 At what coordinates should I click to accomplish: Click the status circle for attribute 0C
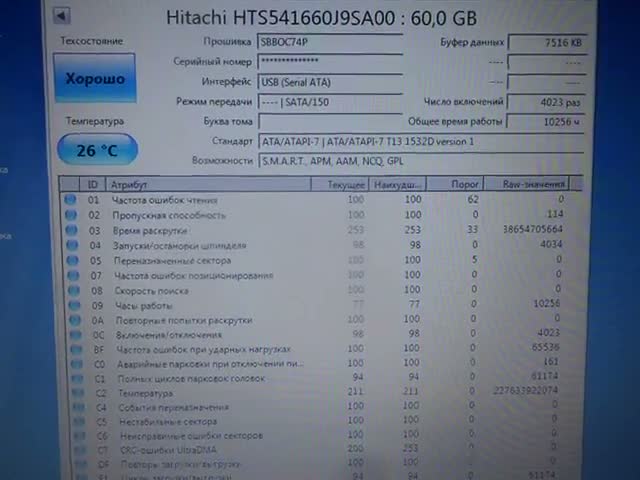tap(70, 334)
